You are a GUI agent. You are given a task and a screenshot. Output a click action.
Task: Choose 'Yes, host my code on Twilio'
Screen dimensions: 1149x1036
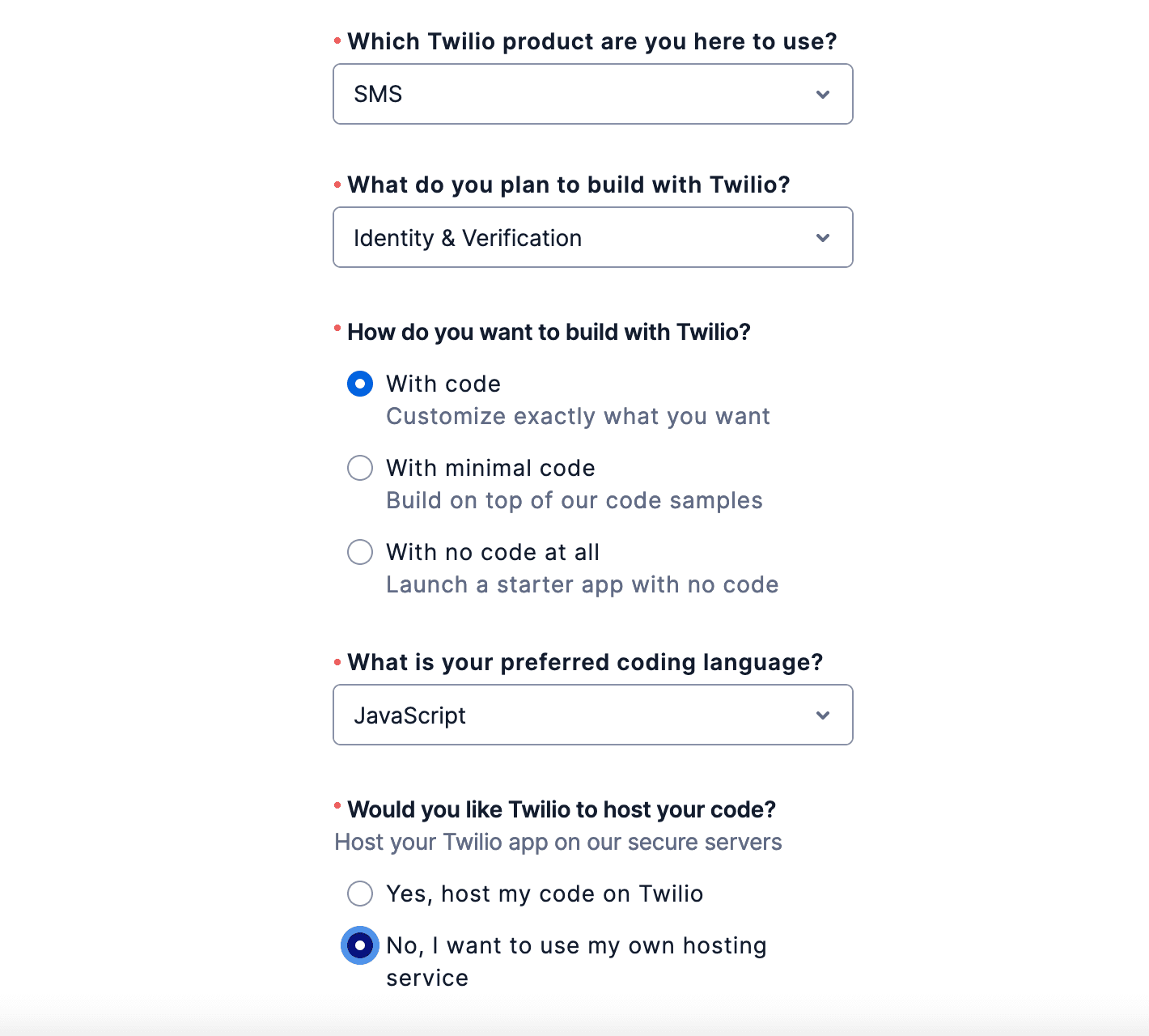(x=360, y=894)
